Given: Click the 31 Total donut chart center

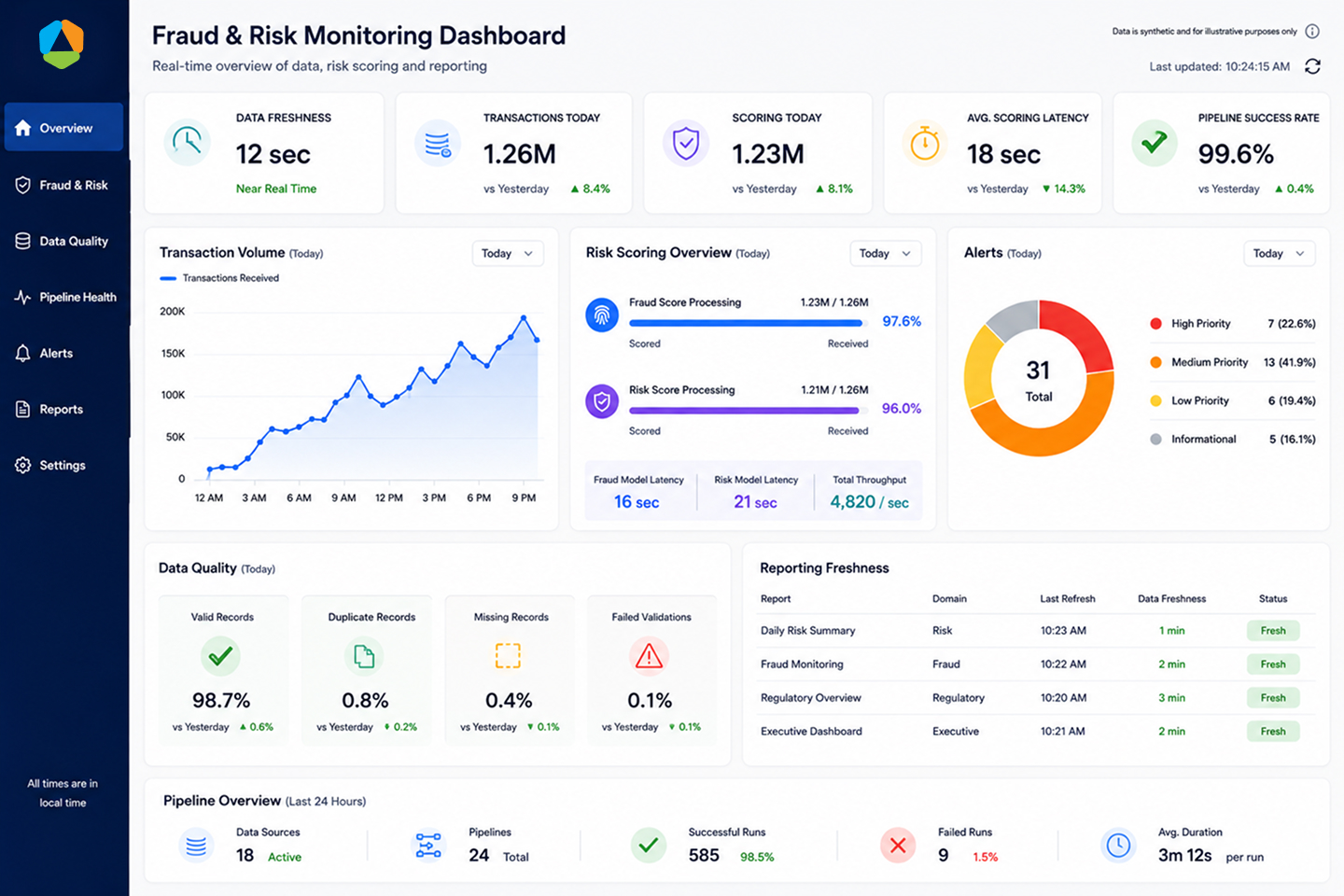Looking at the screenshot, I should click(1039, 381).
